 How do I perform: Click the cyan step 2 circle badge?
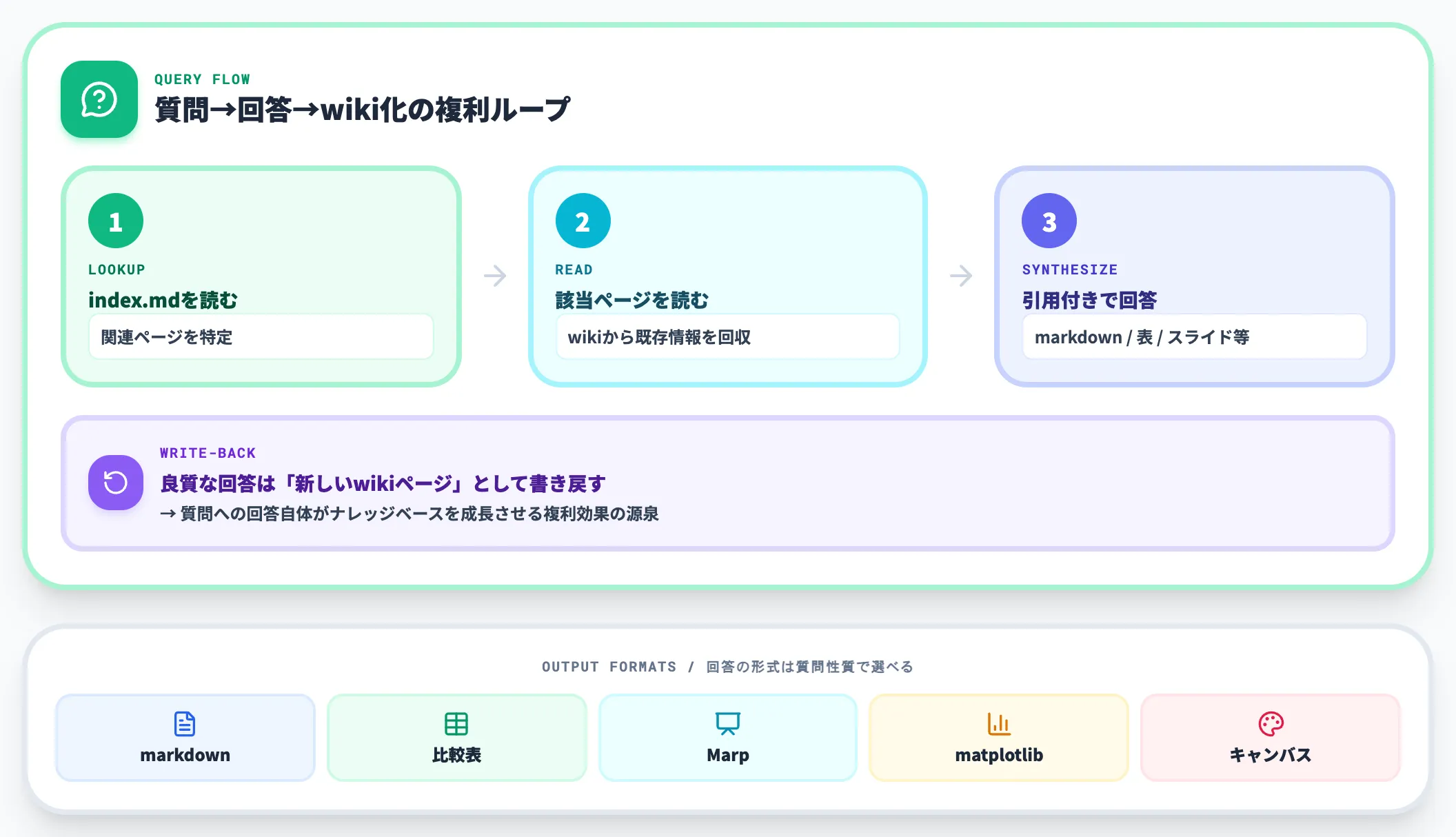coord(583,221)
